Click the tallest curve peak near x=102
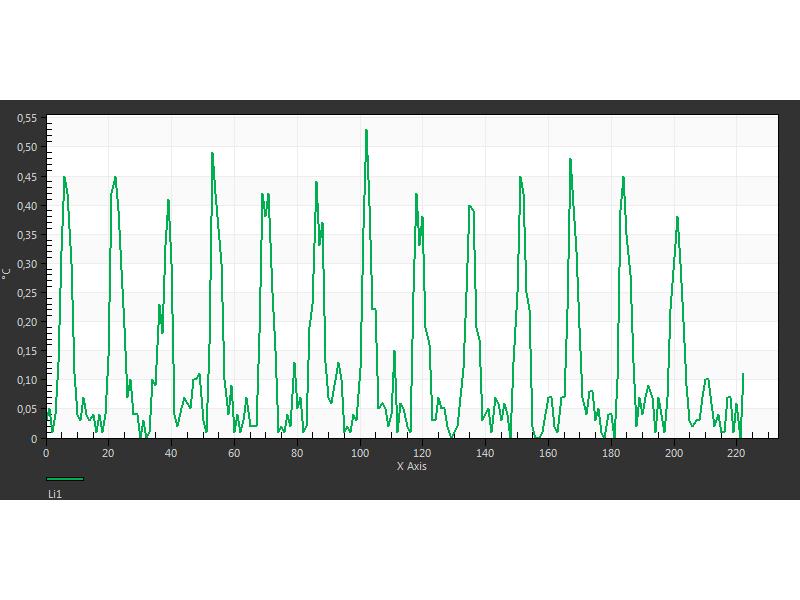The width and height of the screenshot is (800, 600). click(366, 131)
